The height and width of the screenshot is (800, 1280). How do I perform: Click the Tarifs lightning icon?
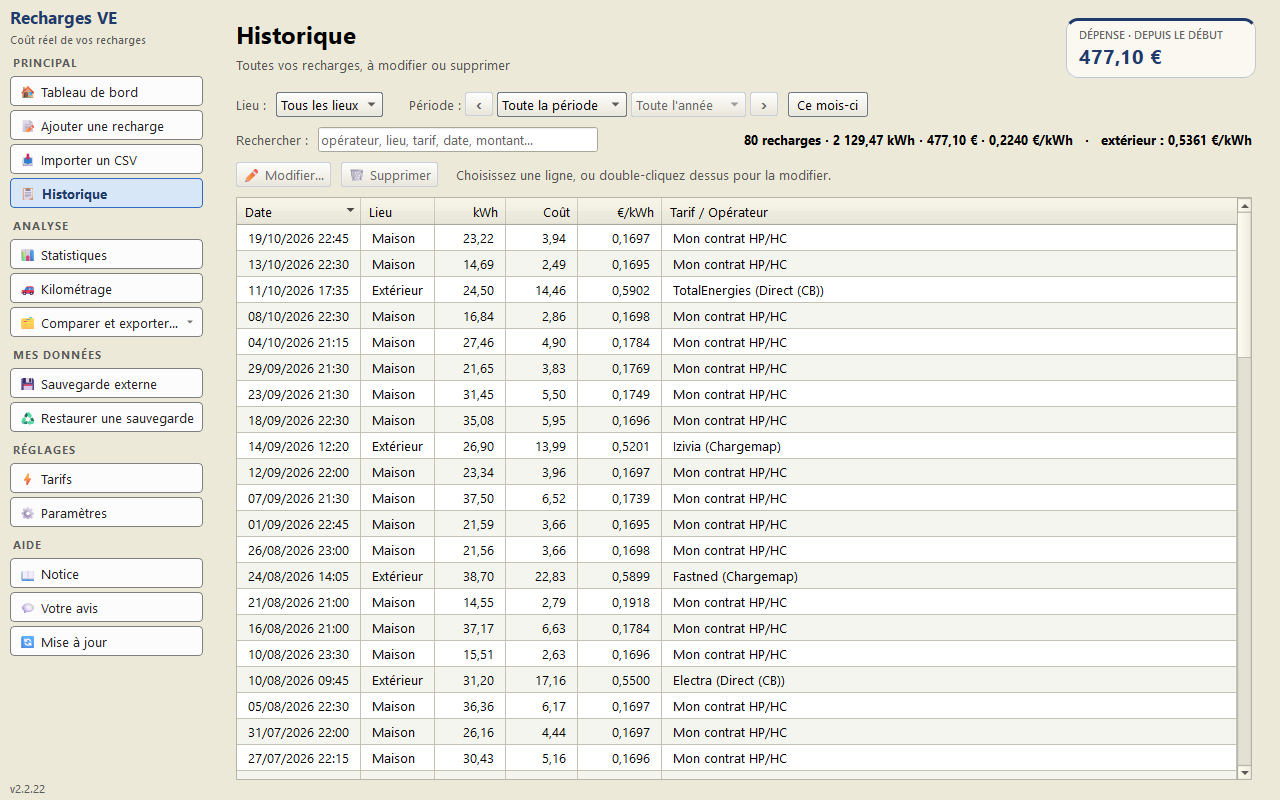[x=28, y=479]
